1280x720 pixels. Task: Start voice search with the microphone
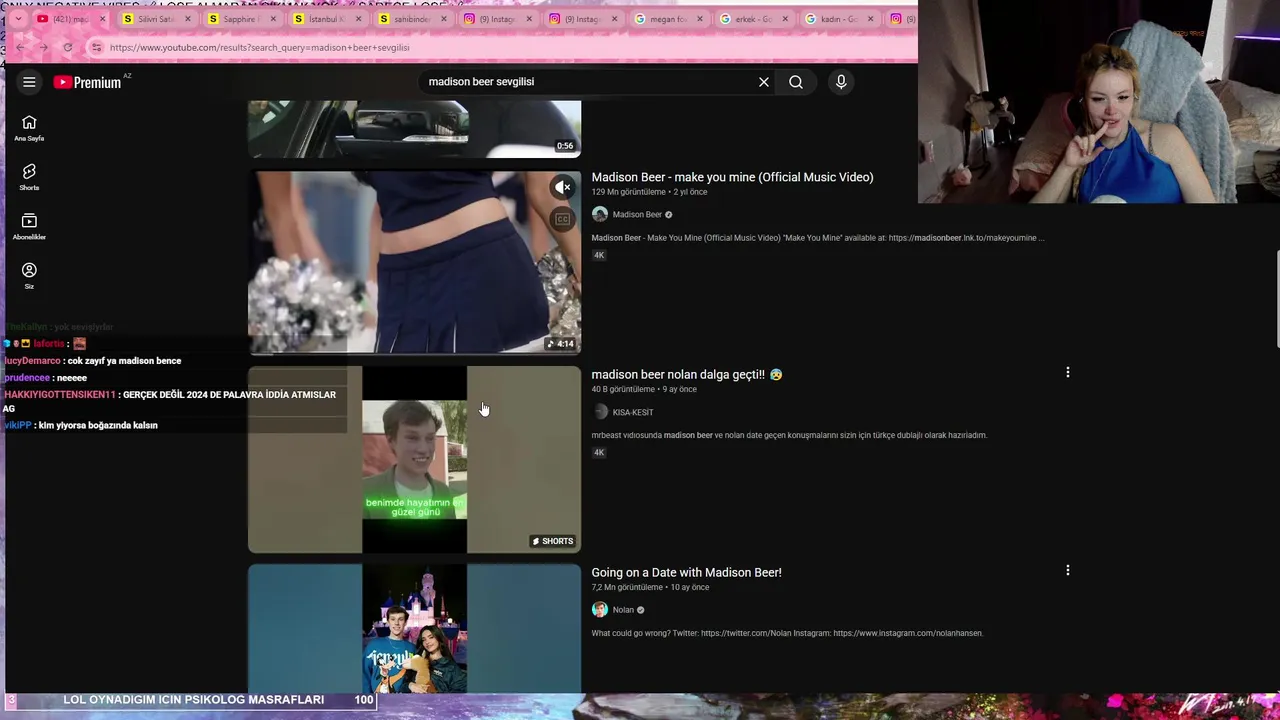coord(841,82)
